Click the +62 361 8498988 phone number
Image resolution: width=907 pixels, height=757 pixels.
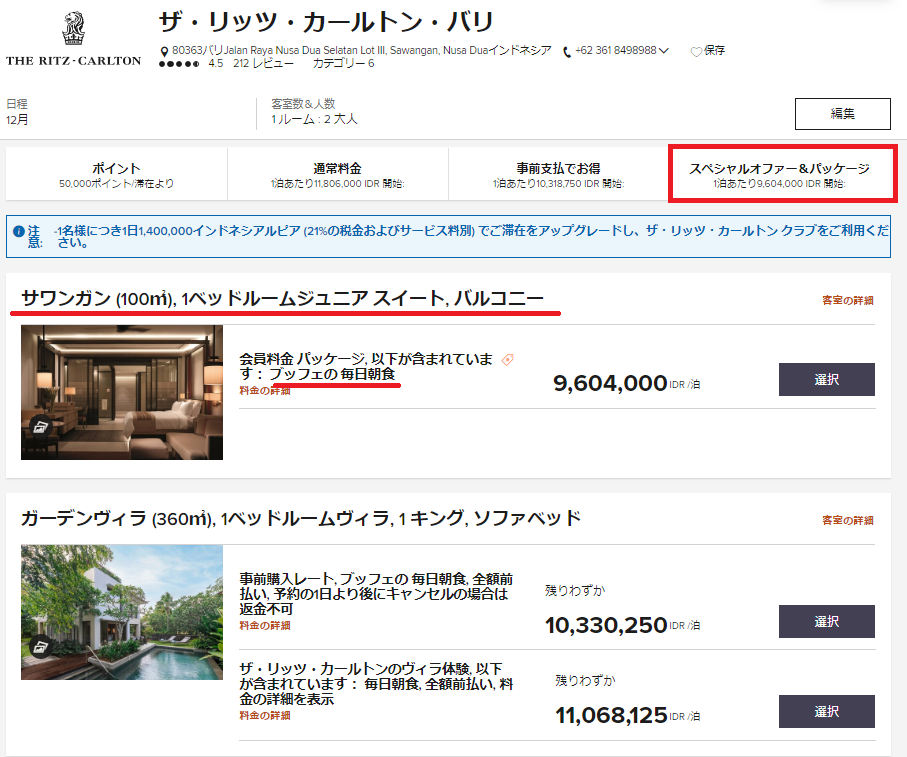tap(616, 50)
